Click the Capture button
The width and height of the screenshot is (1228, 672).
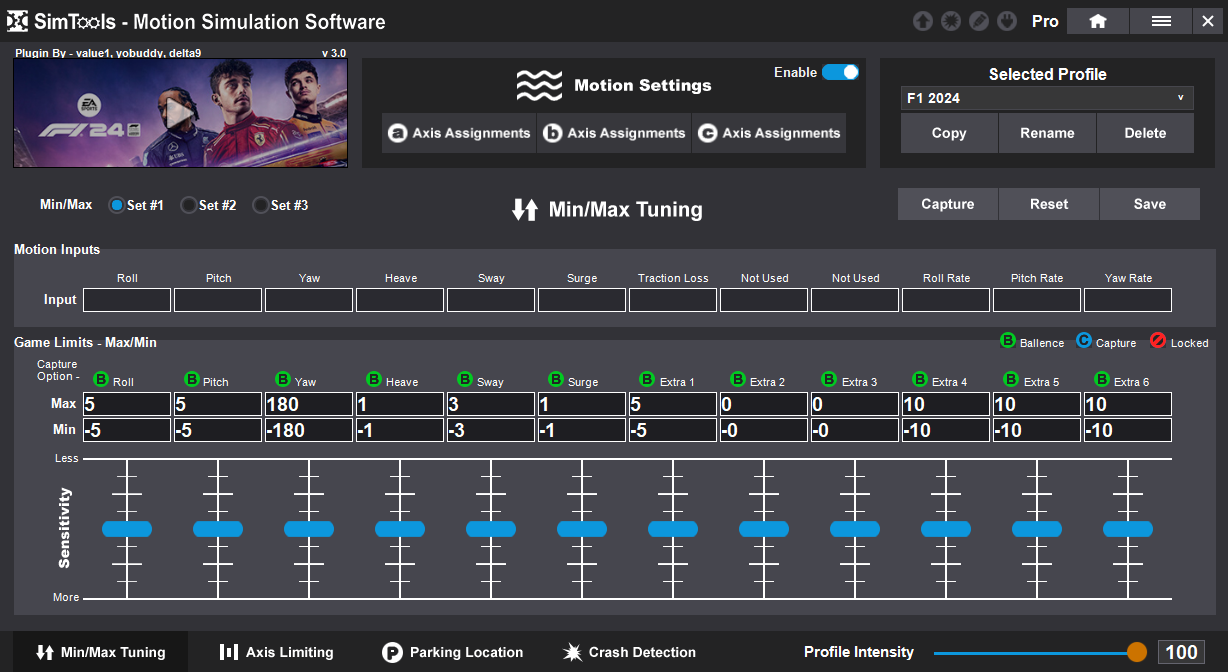948,204
